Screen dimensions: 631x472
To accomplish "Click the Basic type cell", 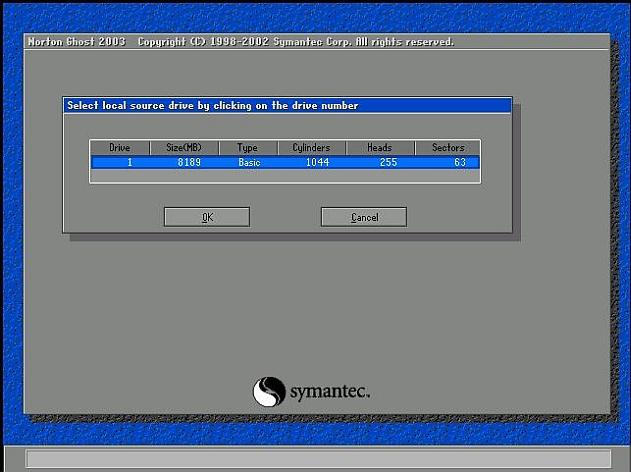I will tap(249, 162).
